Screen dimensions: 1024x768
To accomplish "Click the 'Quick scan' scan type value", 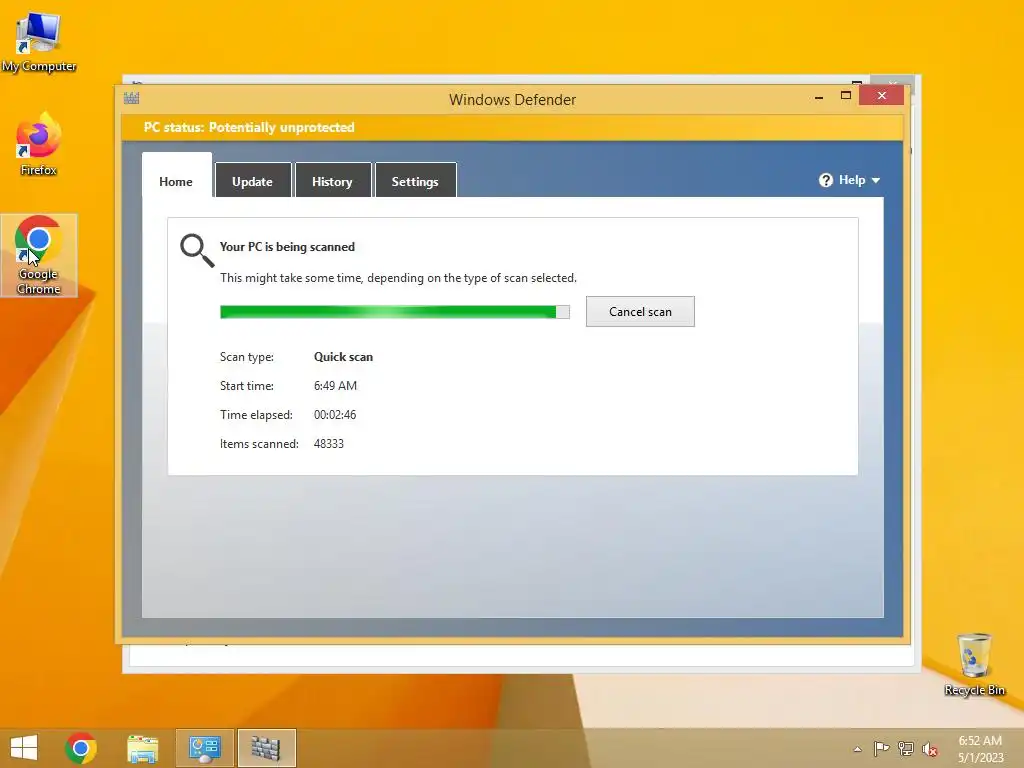I will click(343, 357).
